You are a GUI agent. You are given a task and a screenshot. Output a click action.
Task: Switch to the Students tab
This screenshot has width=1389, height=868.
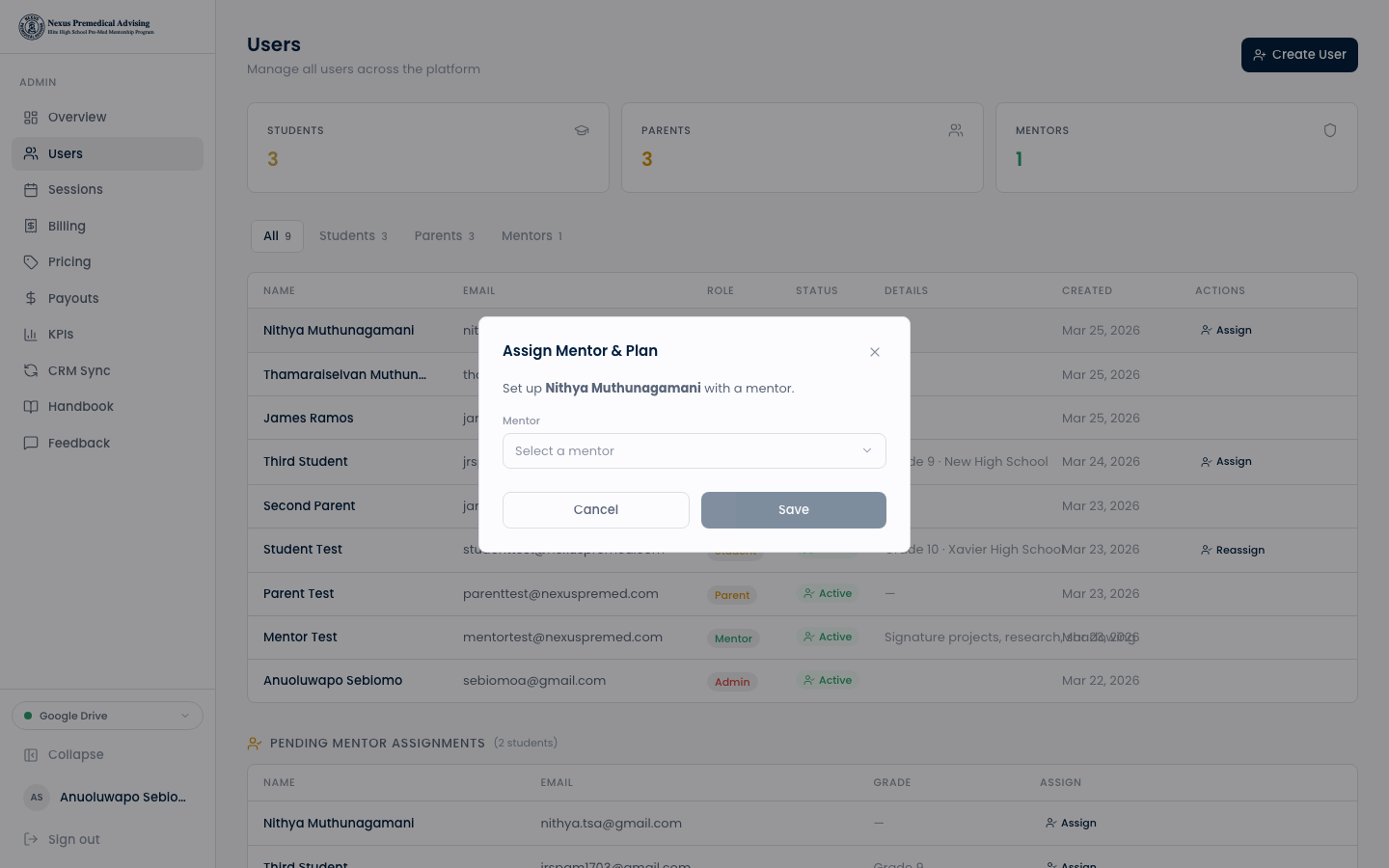[353, 236]
